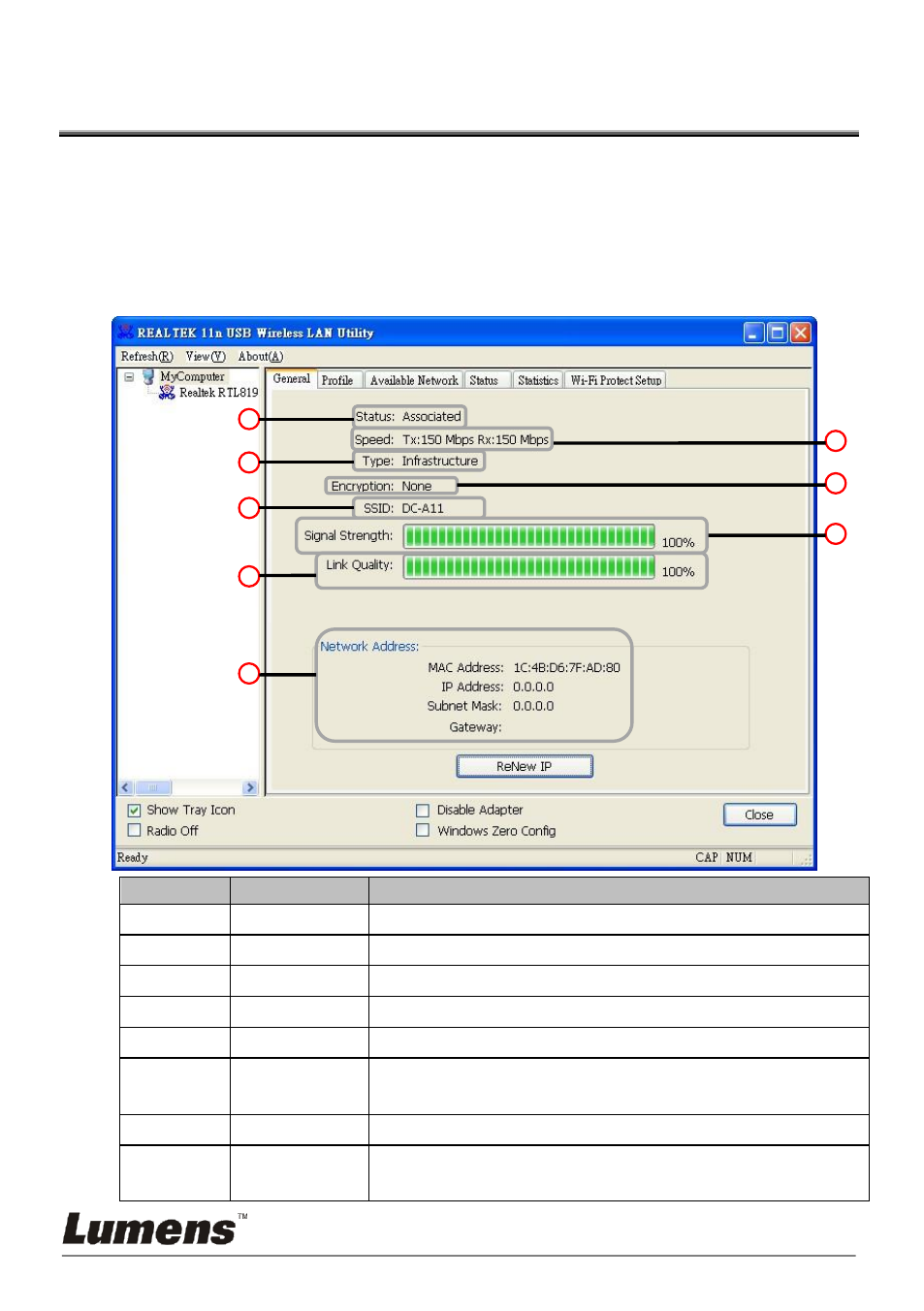Click the Network Address group label
The width and height of the screenshot is (924, 1311).
pyautogui.click(x=369, y=646)
